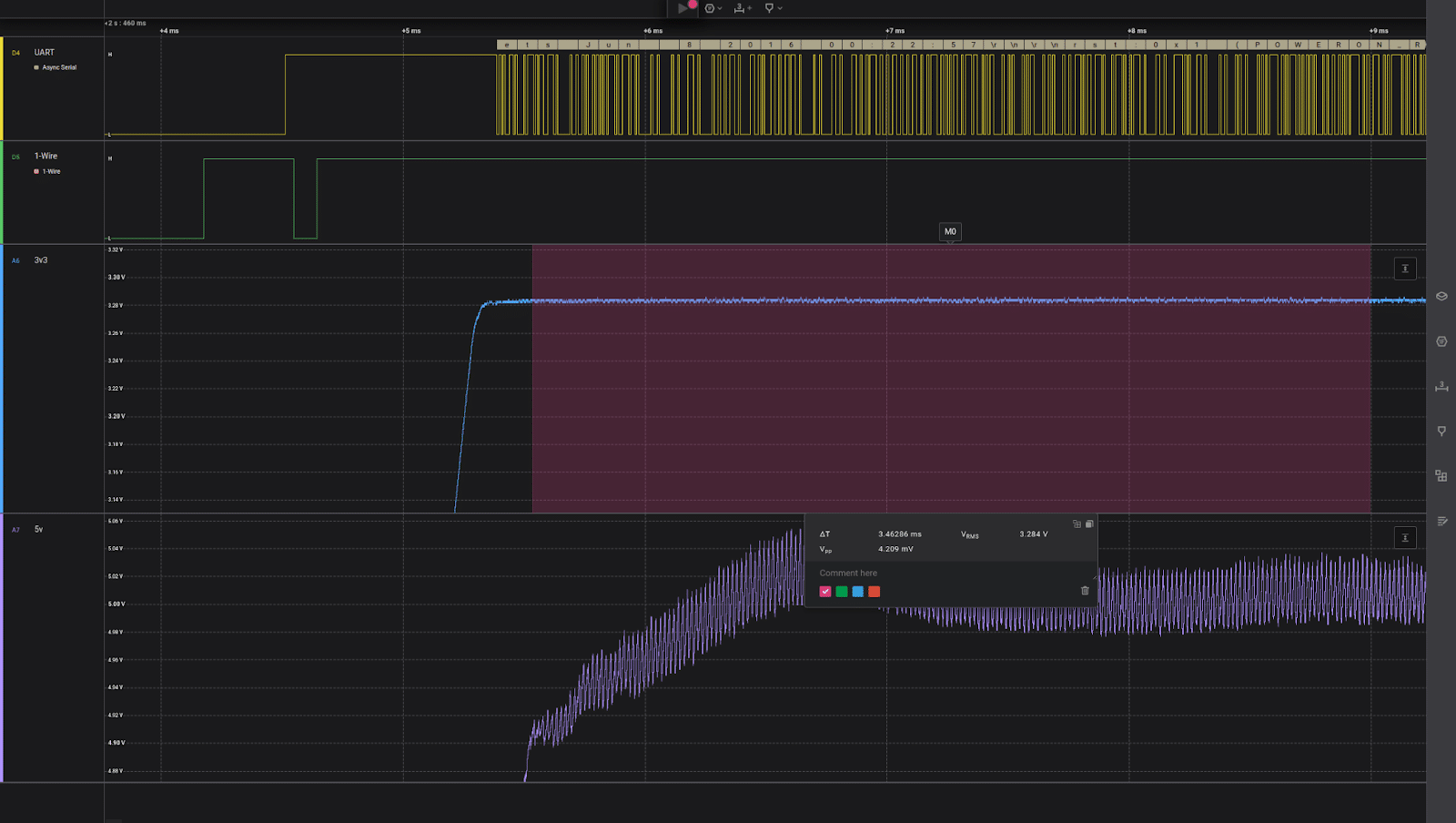Open the Trigger/Markers panel in right sidebar
This screenshot has width=1456, height=823.
coord(1441,431)
